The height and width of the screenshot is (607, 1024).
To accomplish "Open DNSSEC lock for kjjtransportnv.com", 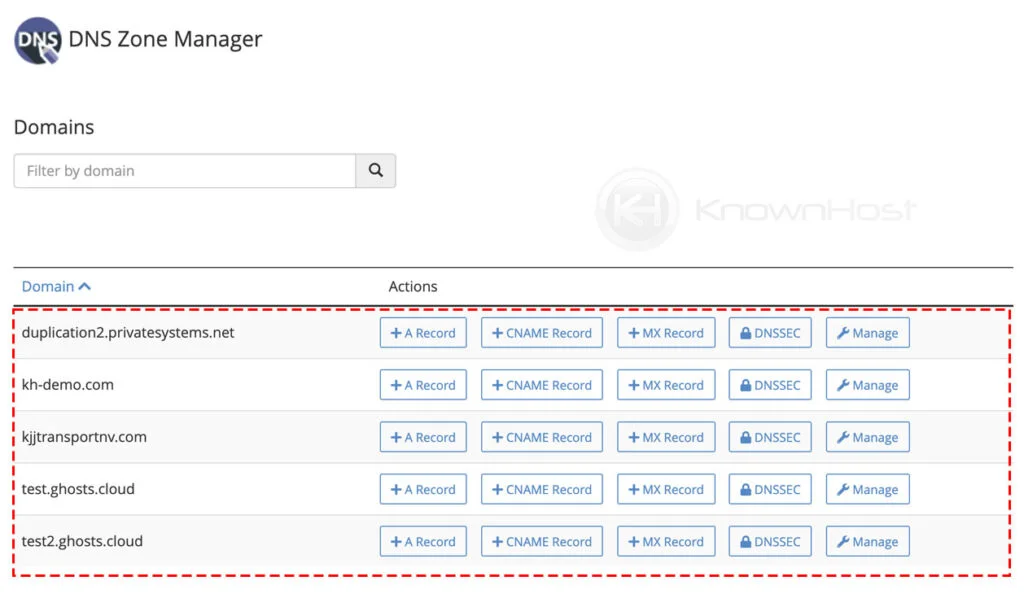I will tap(770, 437).
